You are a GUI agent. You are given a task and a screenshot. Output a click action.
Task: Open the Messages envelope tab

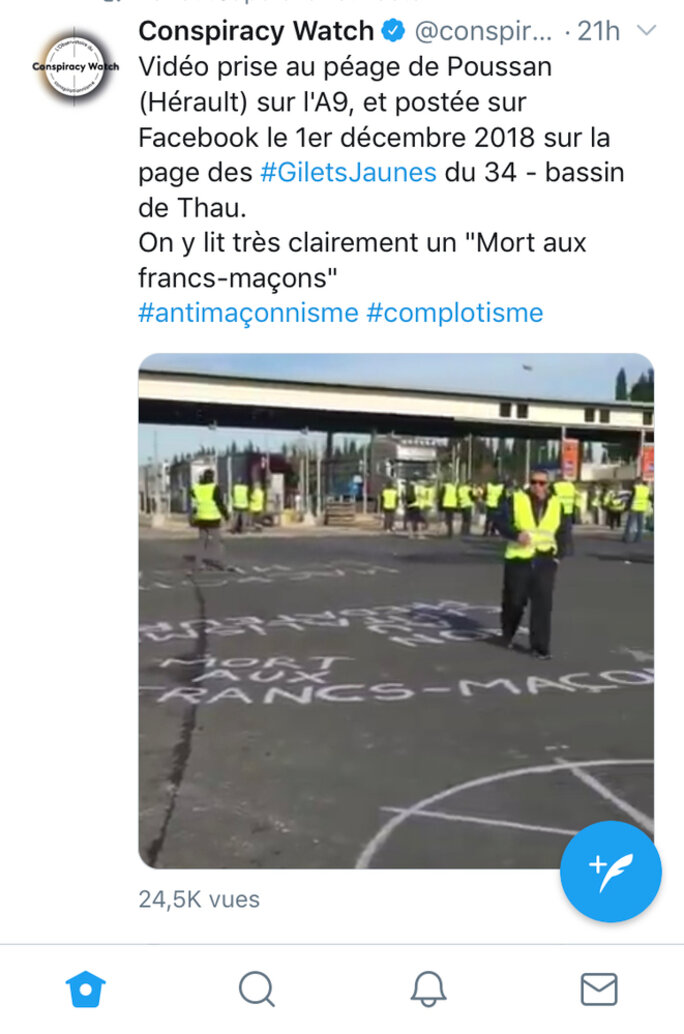(599, 989)
